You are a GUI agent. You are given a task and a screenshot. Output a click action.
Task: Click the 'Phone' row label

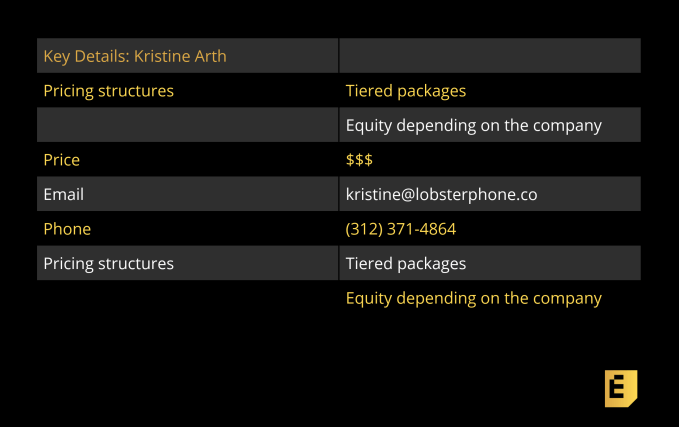click(x=67, y=229)
